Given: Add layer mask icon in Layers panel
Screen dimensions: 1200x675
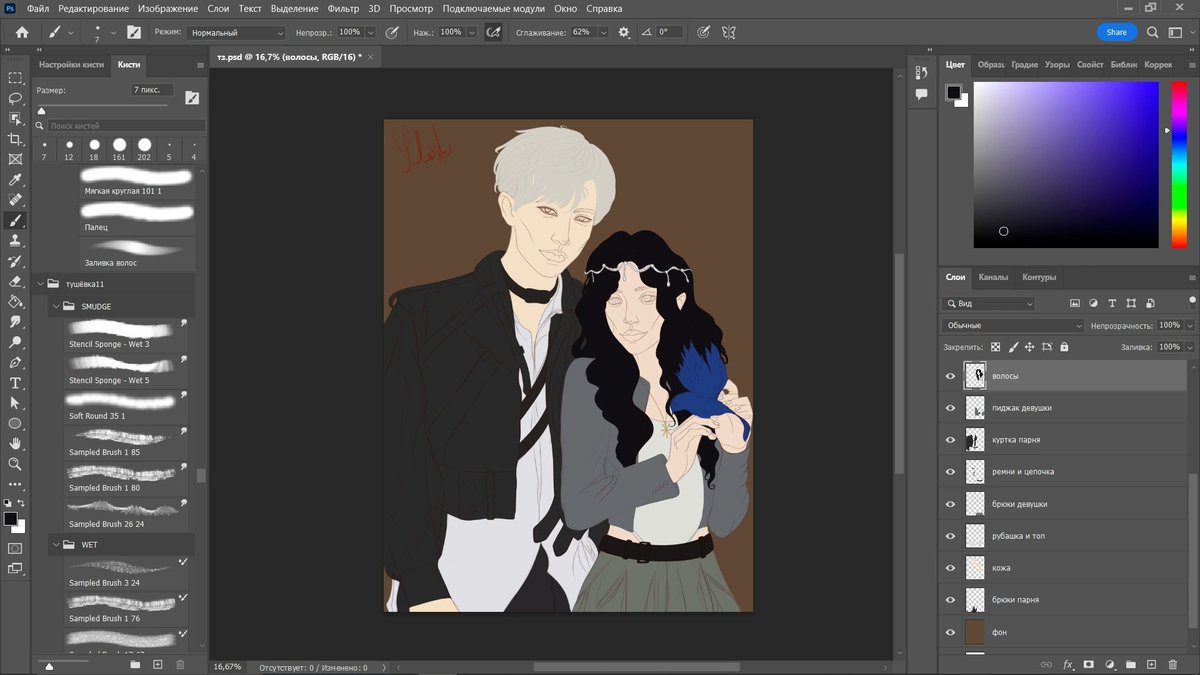Looking at the screenshot, I should pos(1089,664).
